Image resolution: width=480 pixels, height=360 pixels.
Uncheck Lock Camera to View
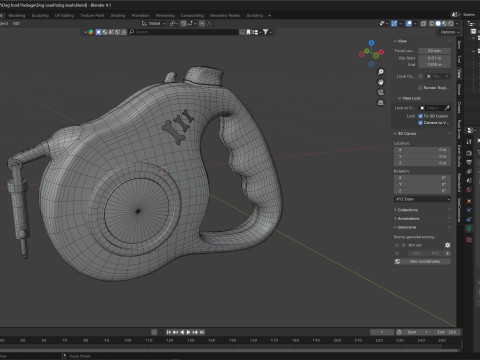click(x=420, y=123)
